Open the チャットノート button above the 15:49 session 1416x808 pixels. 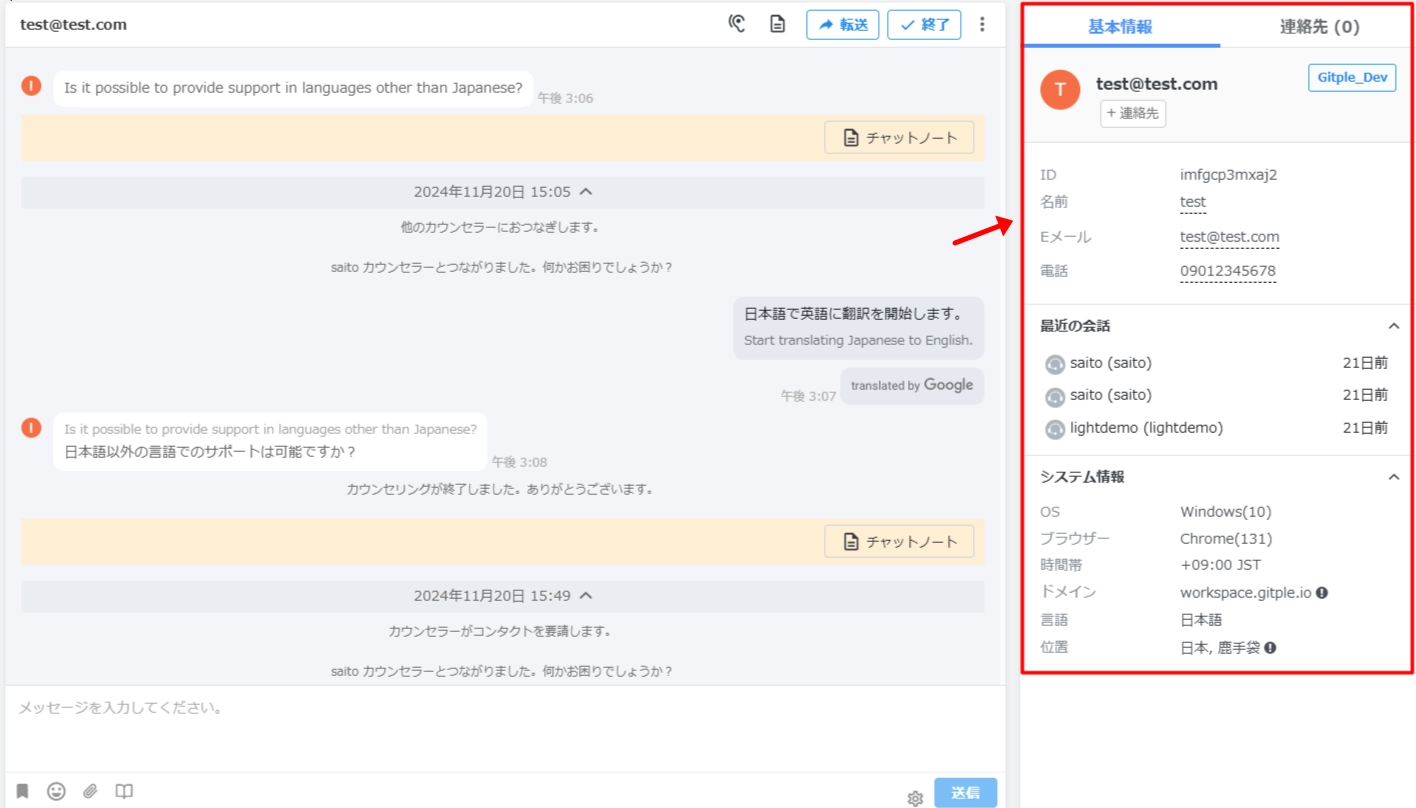899,542
